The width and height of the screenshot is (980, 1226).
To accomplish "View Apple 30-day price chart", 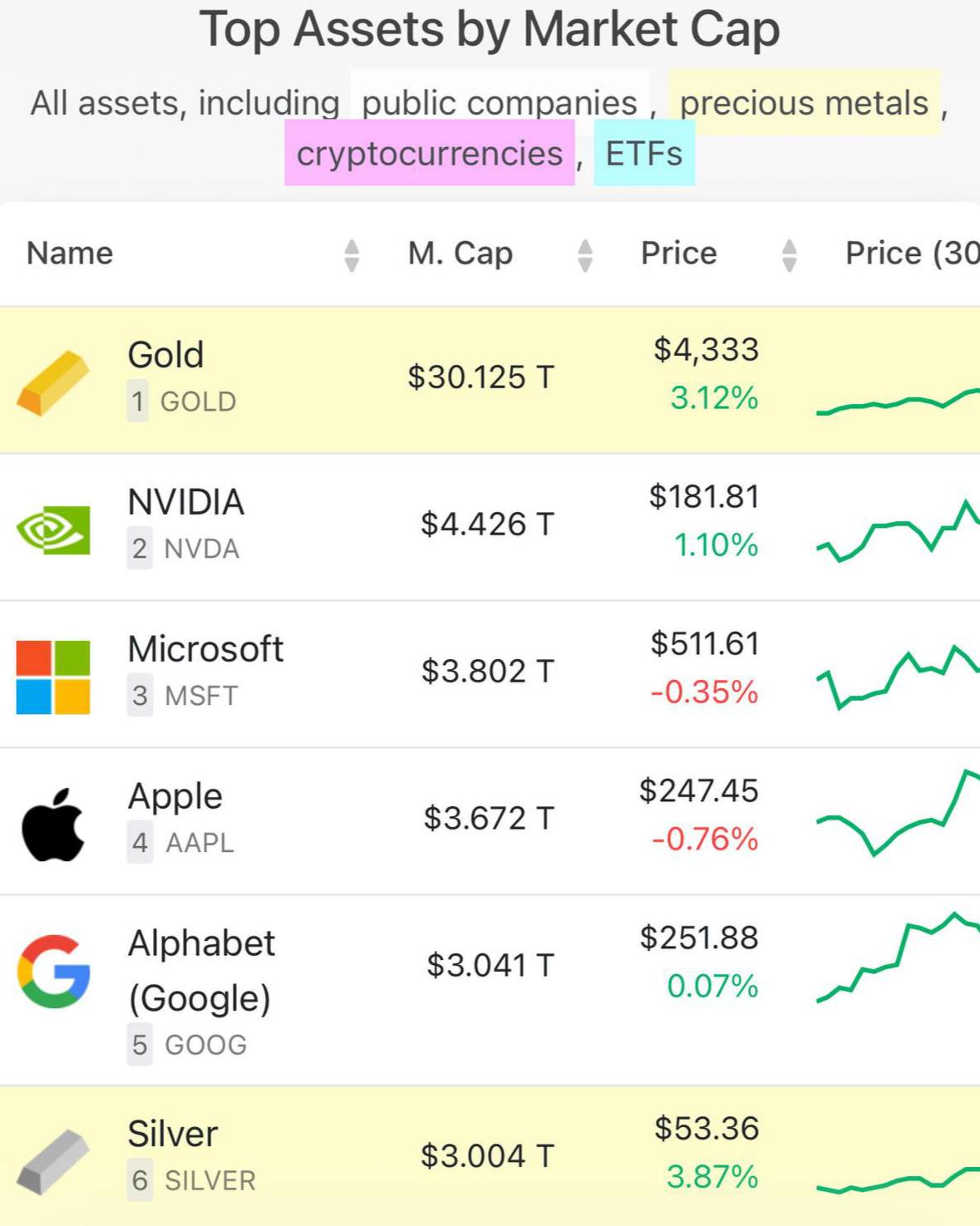I will (x=898, y=815).
